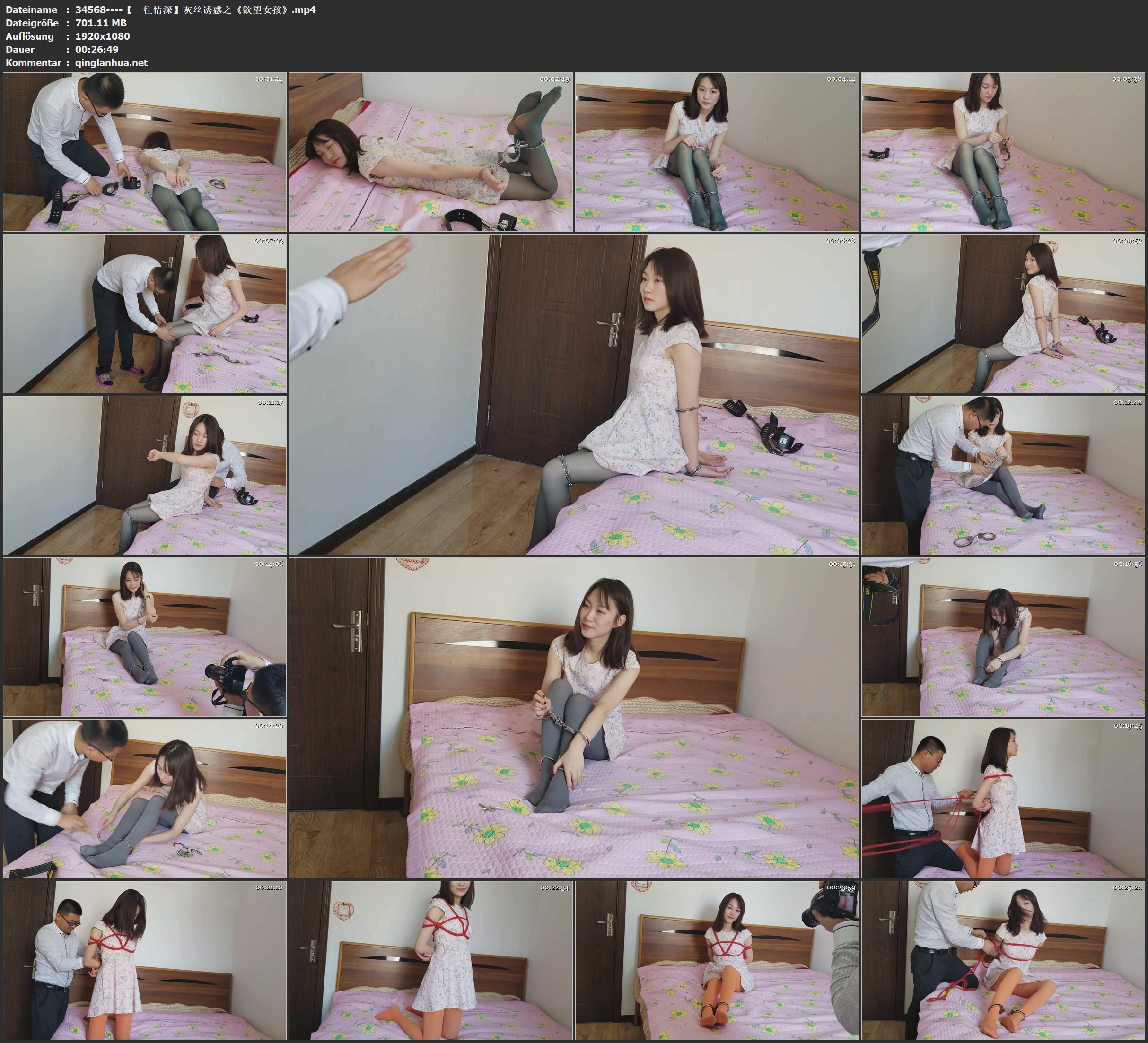This screenshot has width=1148, height=1043.
Task: Choose the thumbnail labeled 00:07:03
Action: [x=145, y=313]
